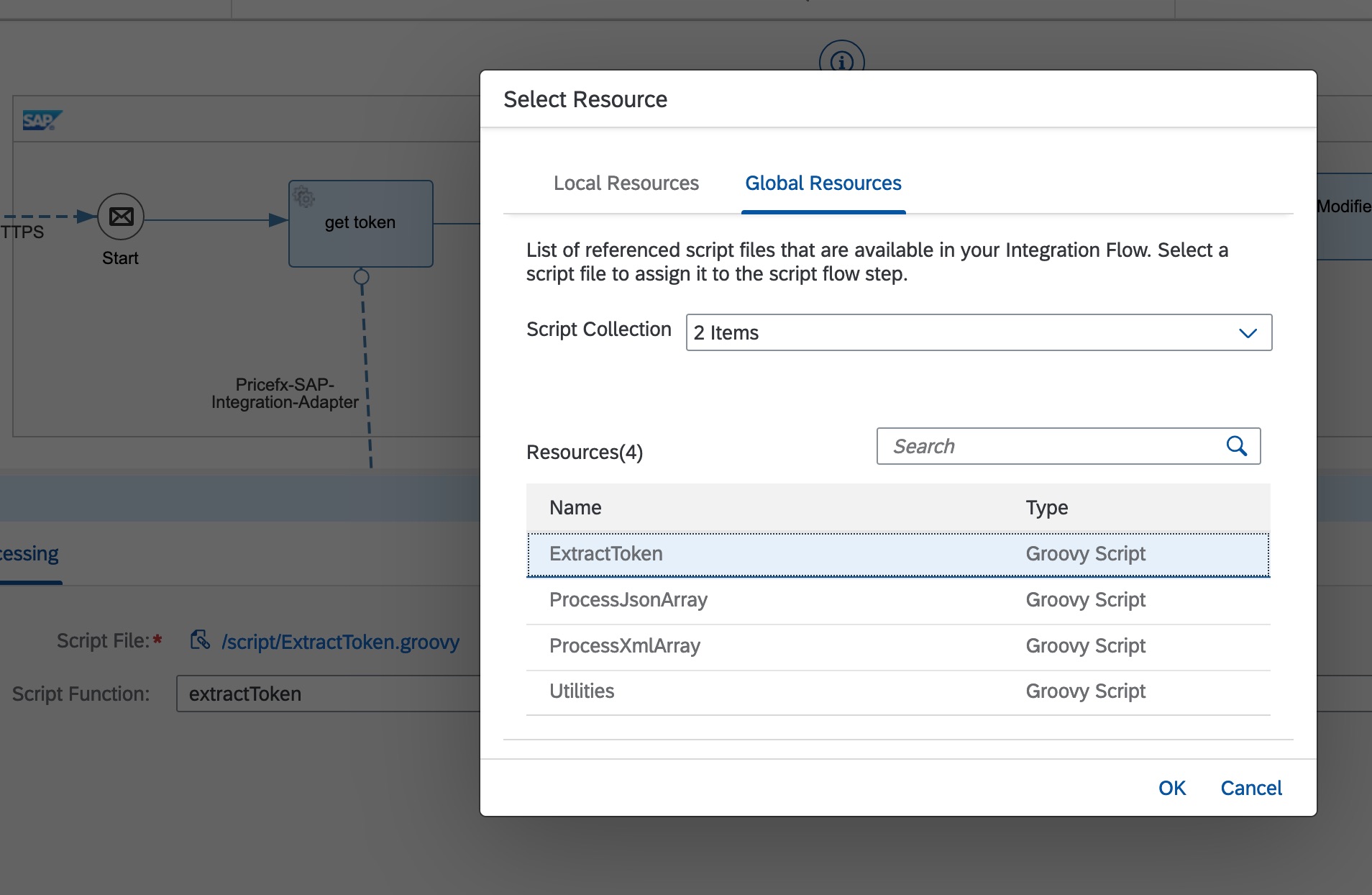The height and width of the screenshot is (895, 1372).
Task: Select the ExtractToken resource row
Action: pos(897,554)
